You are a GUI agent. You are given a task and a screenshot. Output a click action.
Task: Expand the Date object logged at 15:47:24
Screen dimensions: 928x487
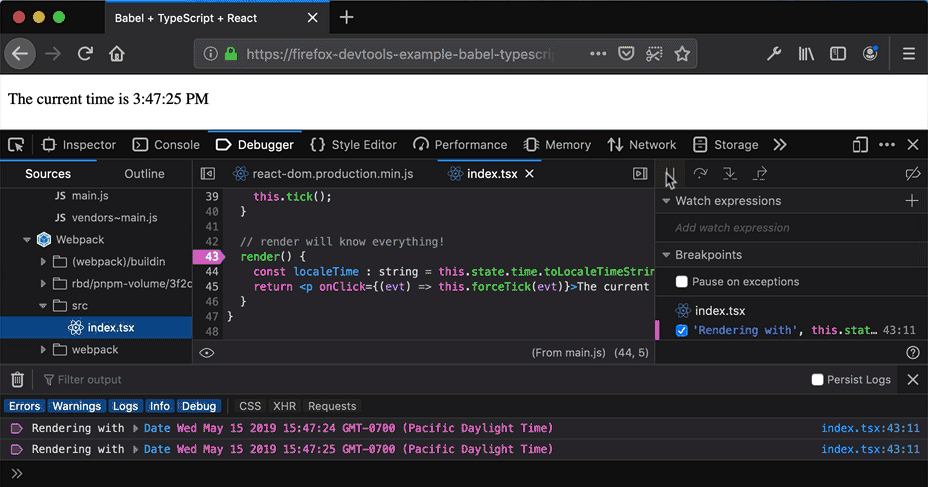click(136, 428)
